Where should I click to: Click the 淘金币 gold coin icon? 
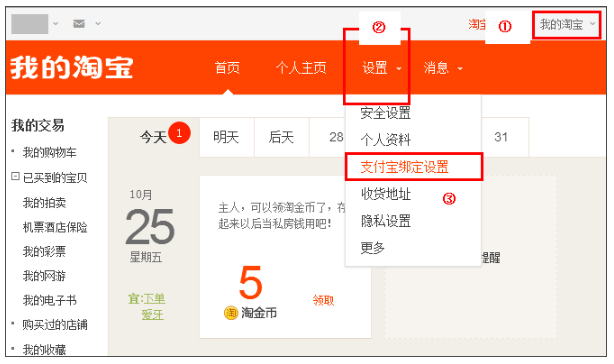pos(231,313)
